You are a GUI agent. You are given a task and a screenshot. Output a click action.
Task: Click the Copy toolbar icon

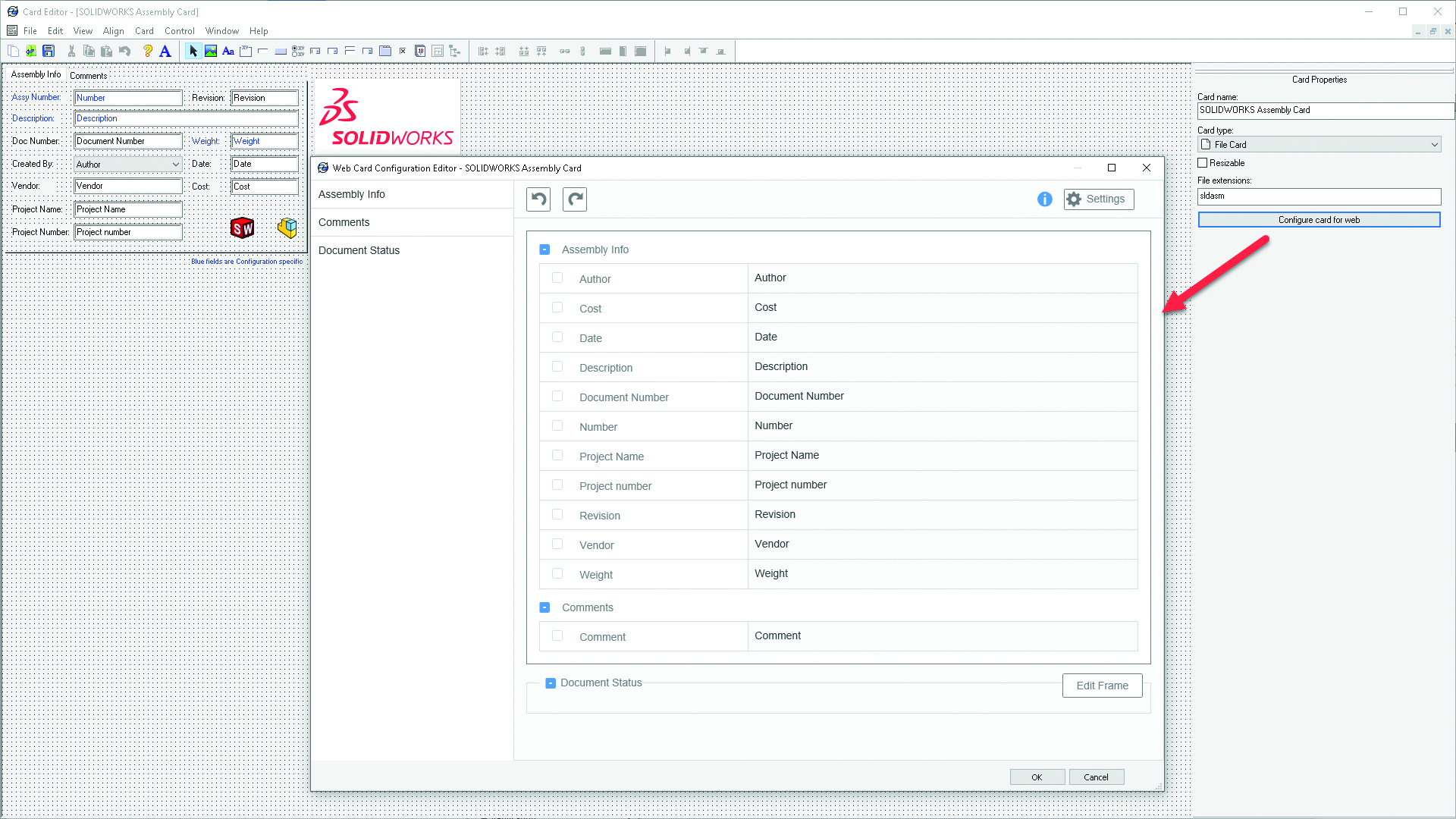(89, 52)
